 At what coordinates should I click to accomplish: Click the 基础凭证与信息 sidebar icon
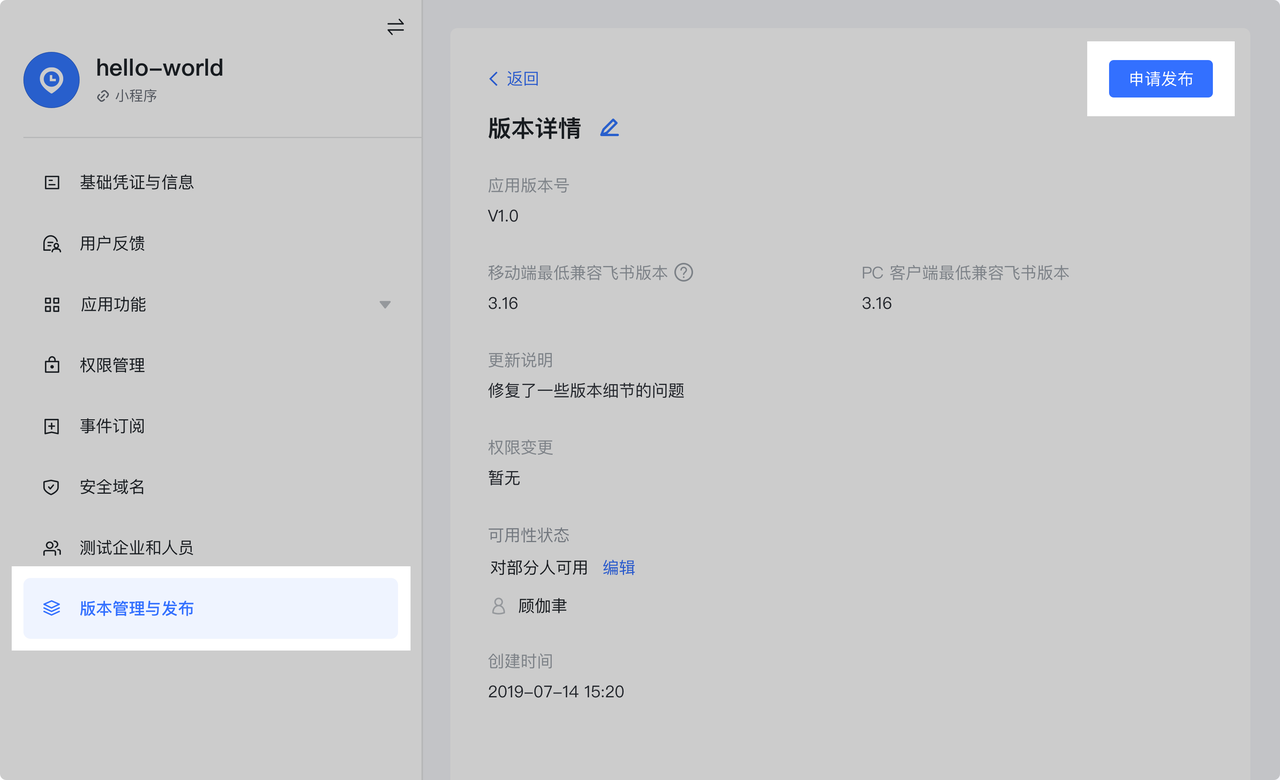(x=52, y=183)
